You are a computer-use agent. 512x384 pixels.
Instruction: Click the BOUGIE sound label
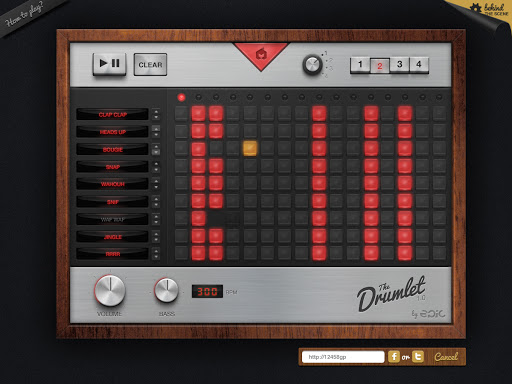(112, 149)
